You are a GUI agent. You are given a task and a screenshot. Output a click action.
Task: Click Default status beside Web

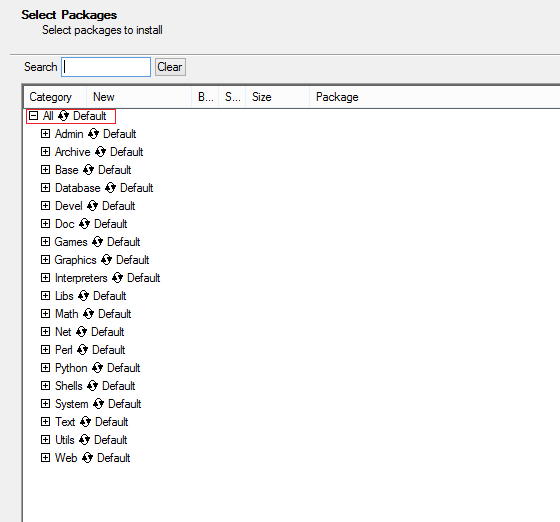coord(114,458)
